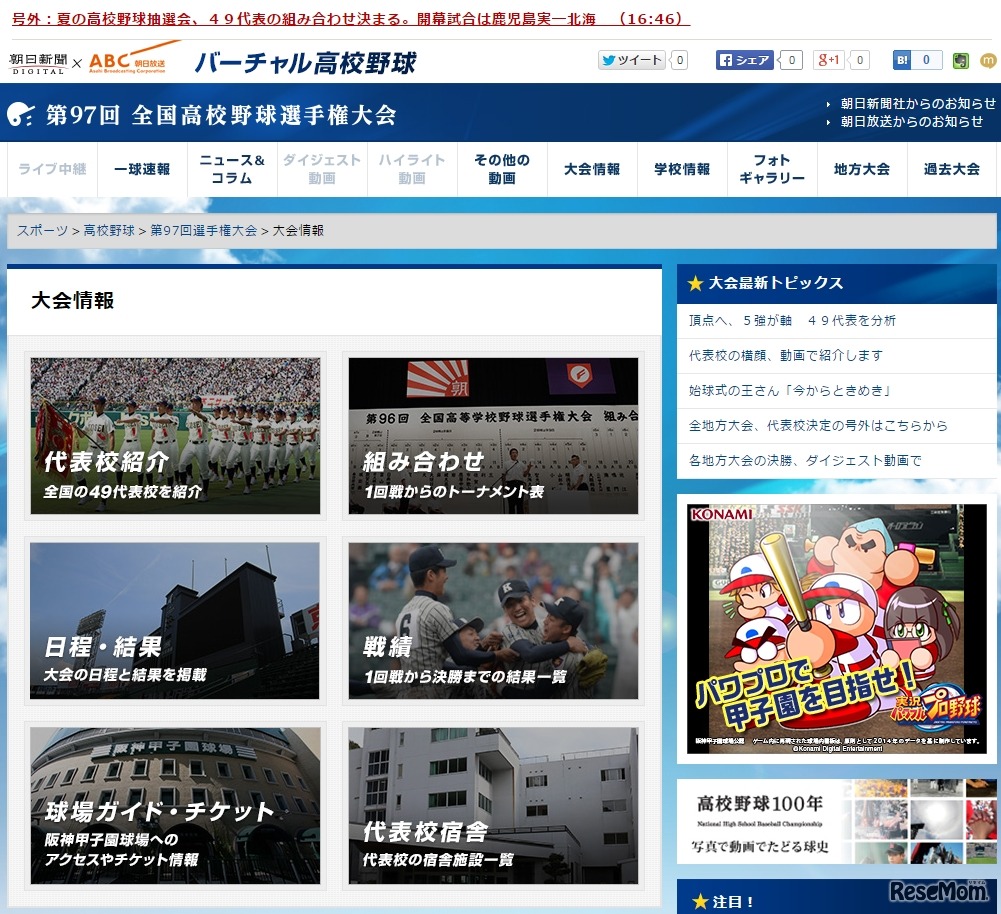Click the バーチャル高校野球 site logo
1001x914 pixels.
pos(305,60)
